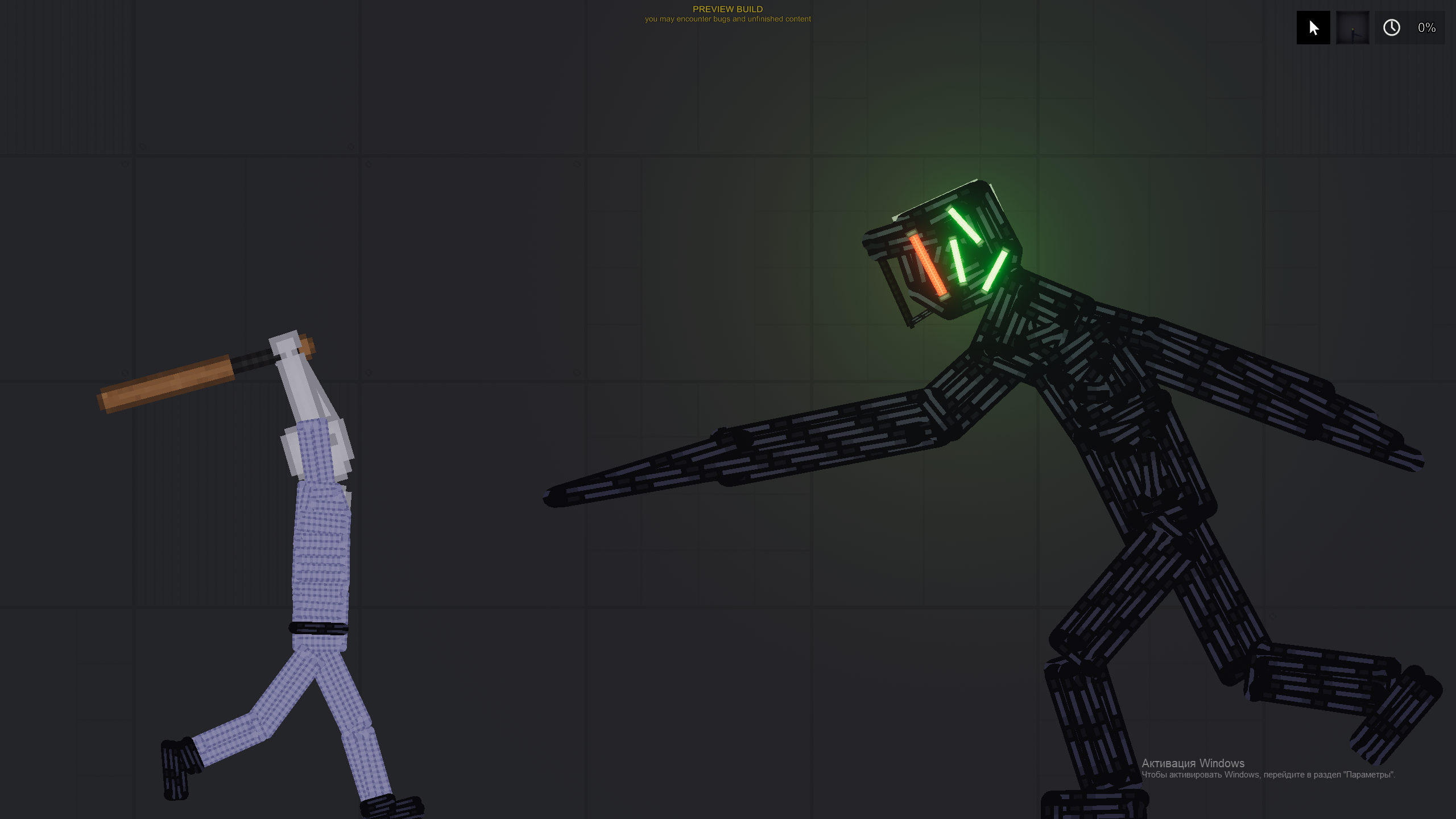Click the Активация Windows watermark text
Image resolution: width=1456 pixels, height=819 pixels.
[x=1193, y=763]
